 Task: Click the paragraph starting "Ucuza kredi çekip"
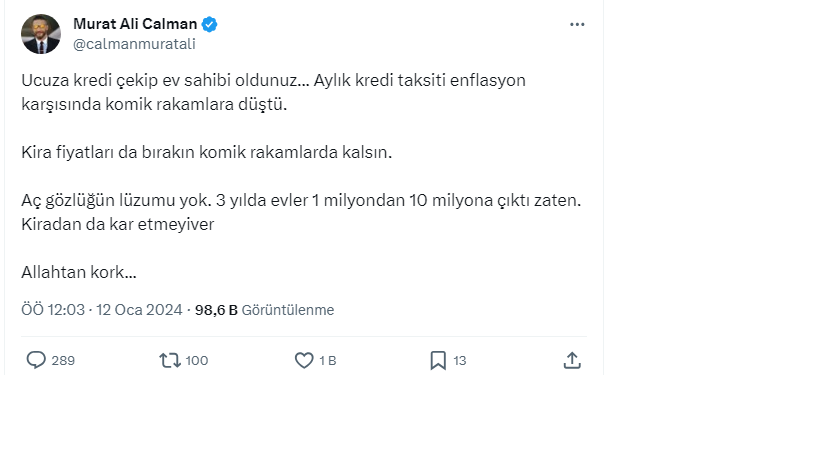coord(273,91)
